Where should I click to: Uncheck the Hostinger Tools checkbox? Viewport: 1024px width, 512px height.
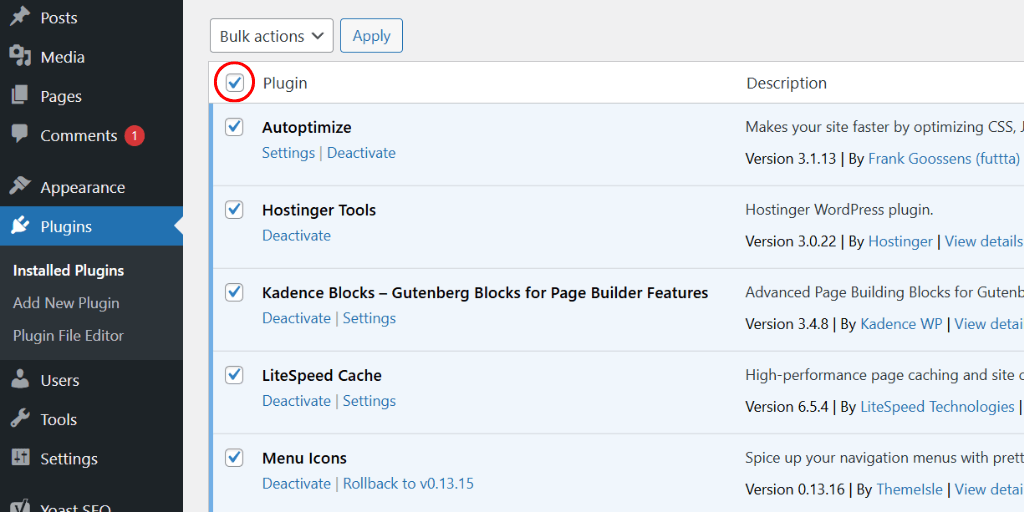(234, 210)
